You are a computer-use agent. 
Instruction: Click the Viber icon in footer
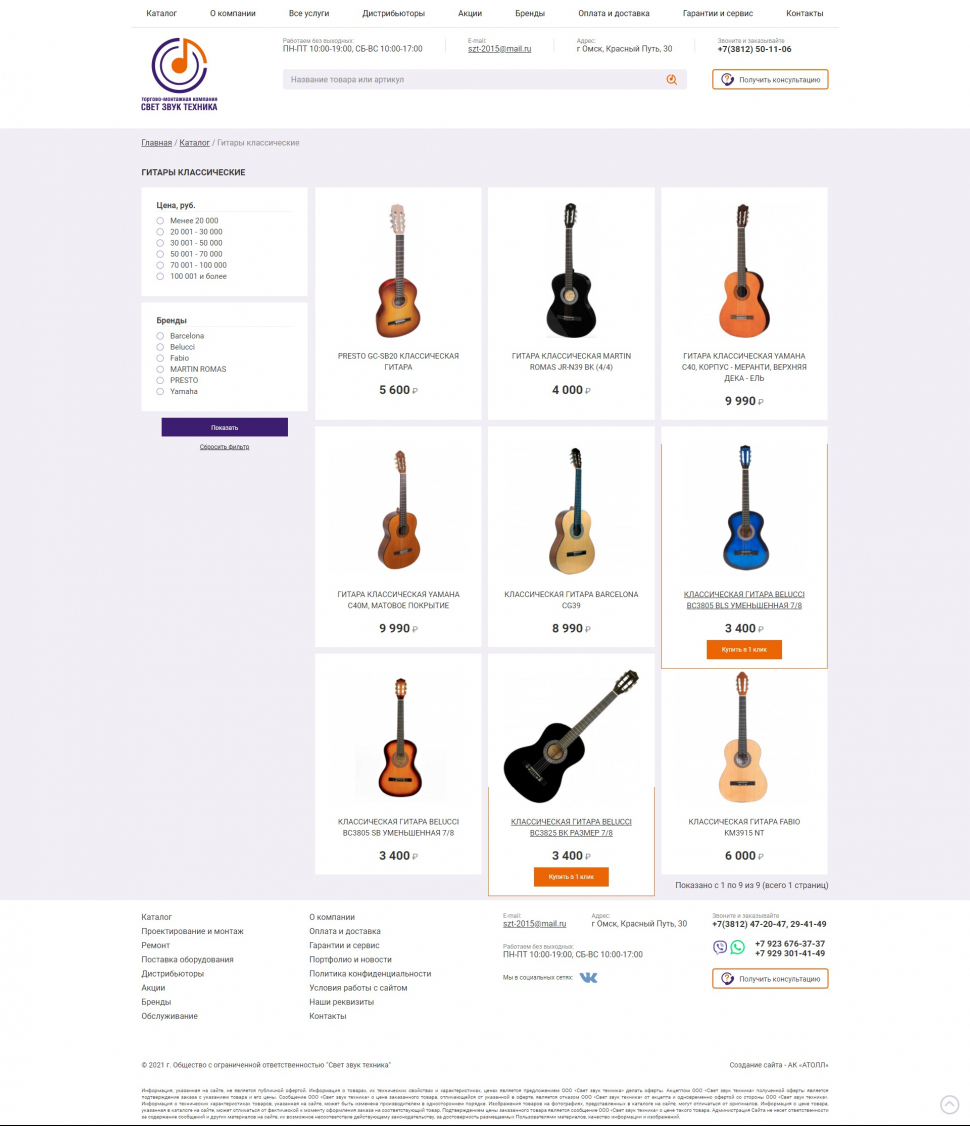click(x=719, y=947)
